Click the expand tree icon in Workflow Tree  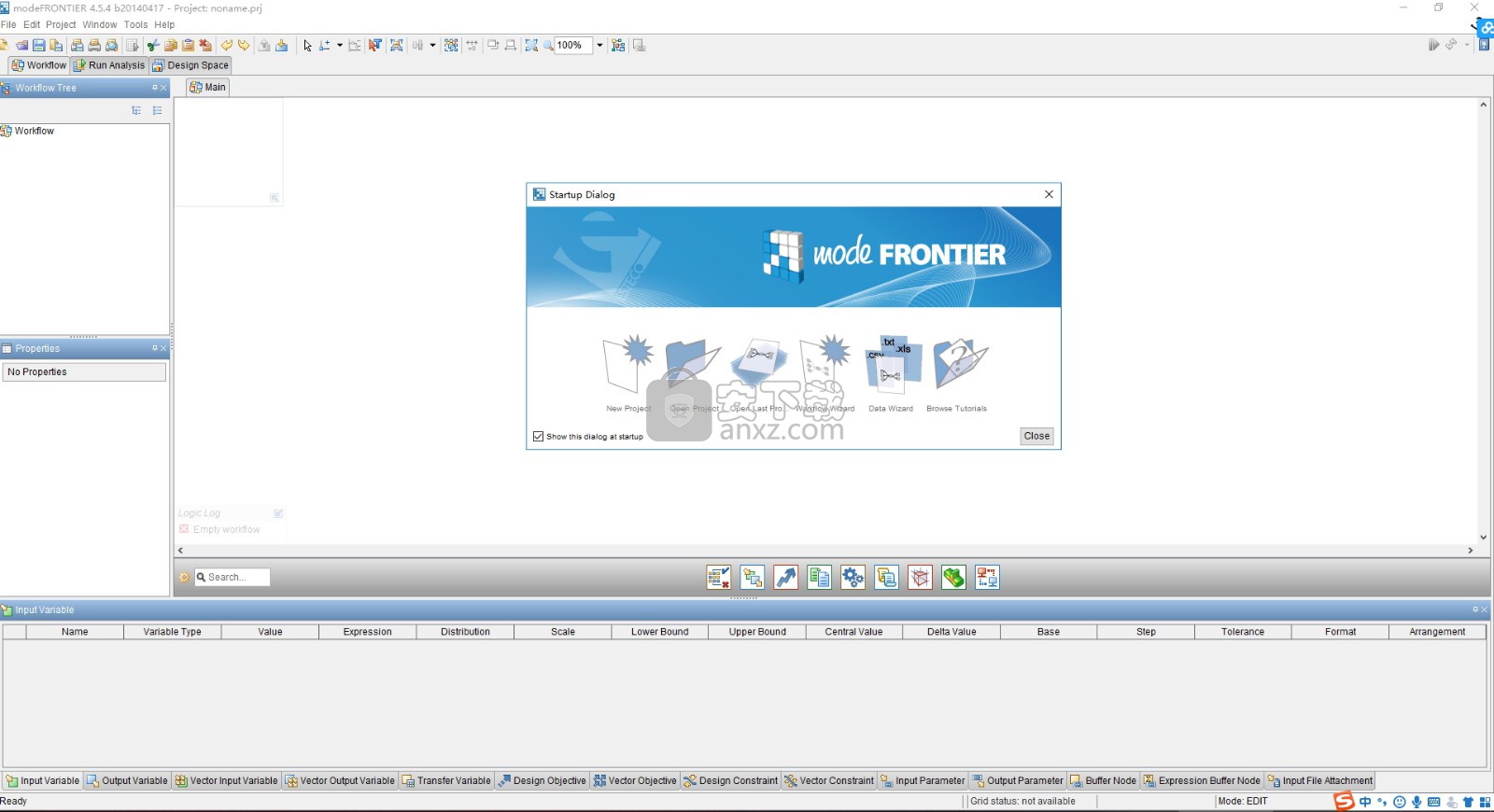point(136,110)
